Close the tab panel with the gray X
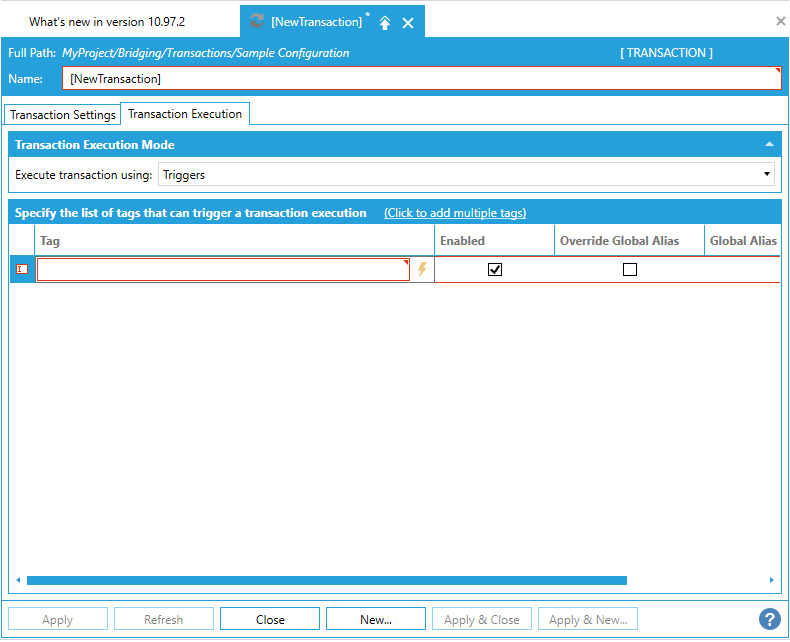 pyautogui.click(x=780, y=21)
